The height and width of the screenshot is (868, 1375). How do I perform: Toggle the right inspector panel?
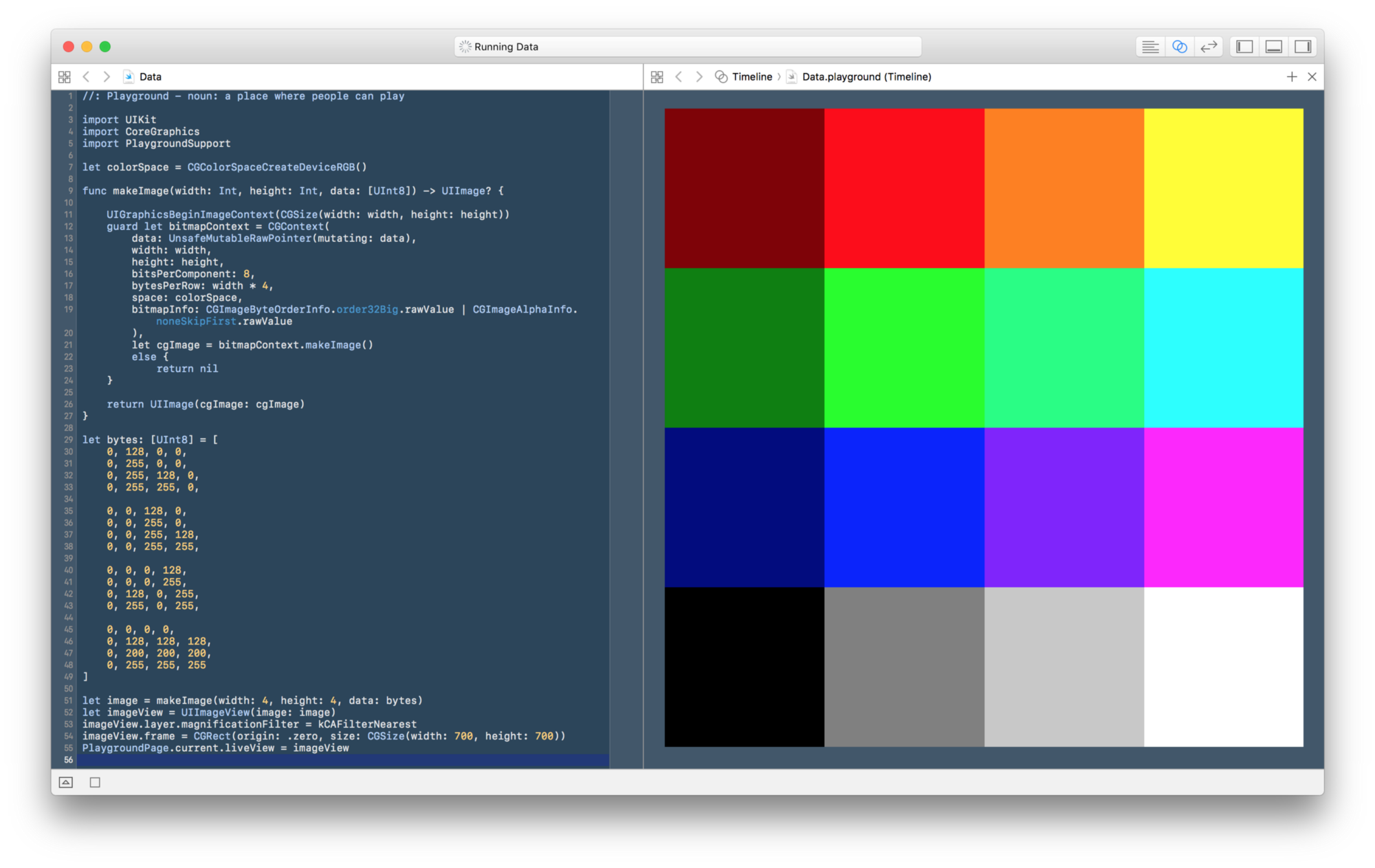click(1303, 46)
